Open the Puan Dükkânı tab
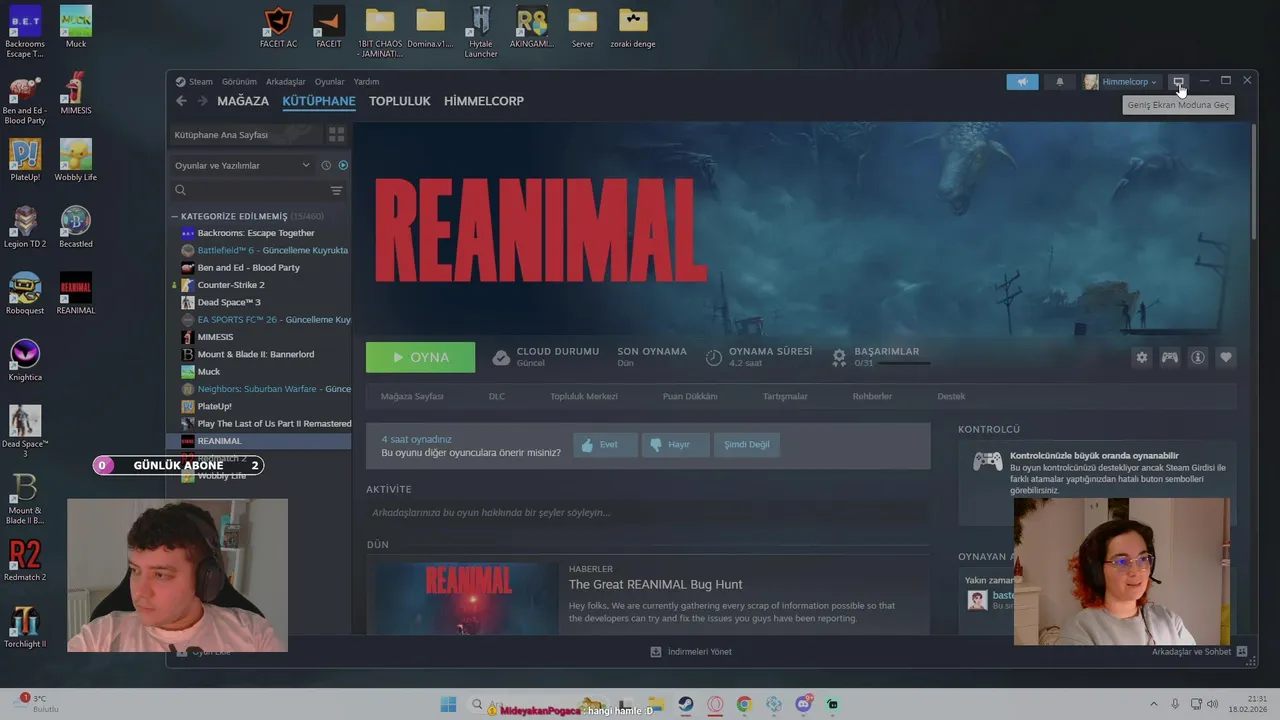Viewport: 1280px width, 720px height. 690,396
